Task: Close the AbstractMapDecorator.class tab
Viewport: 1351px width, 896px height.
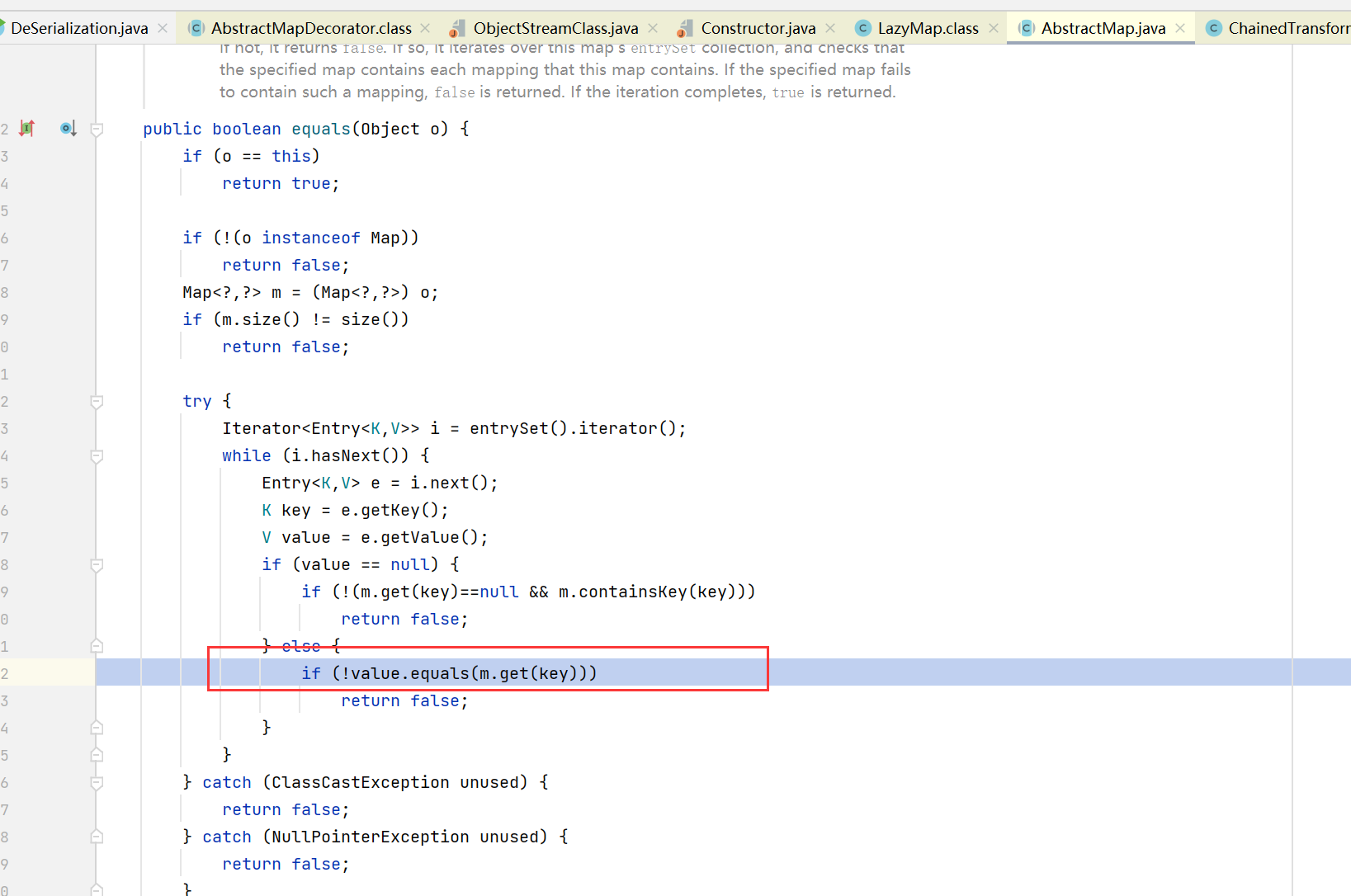Action: pos(425,28)
